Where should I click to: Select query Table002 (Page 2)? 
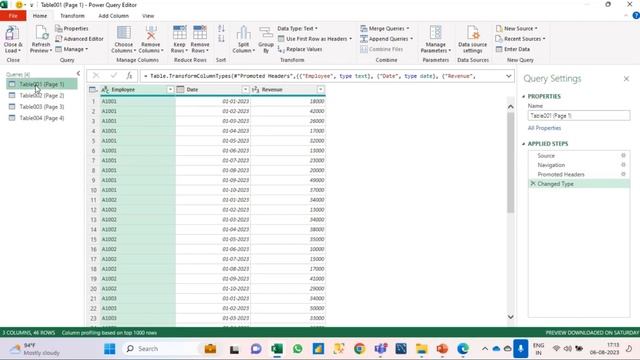pyautogui.click(x=42, y=96)
